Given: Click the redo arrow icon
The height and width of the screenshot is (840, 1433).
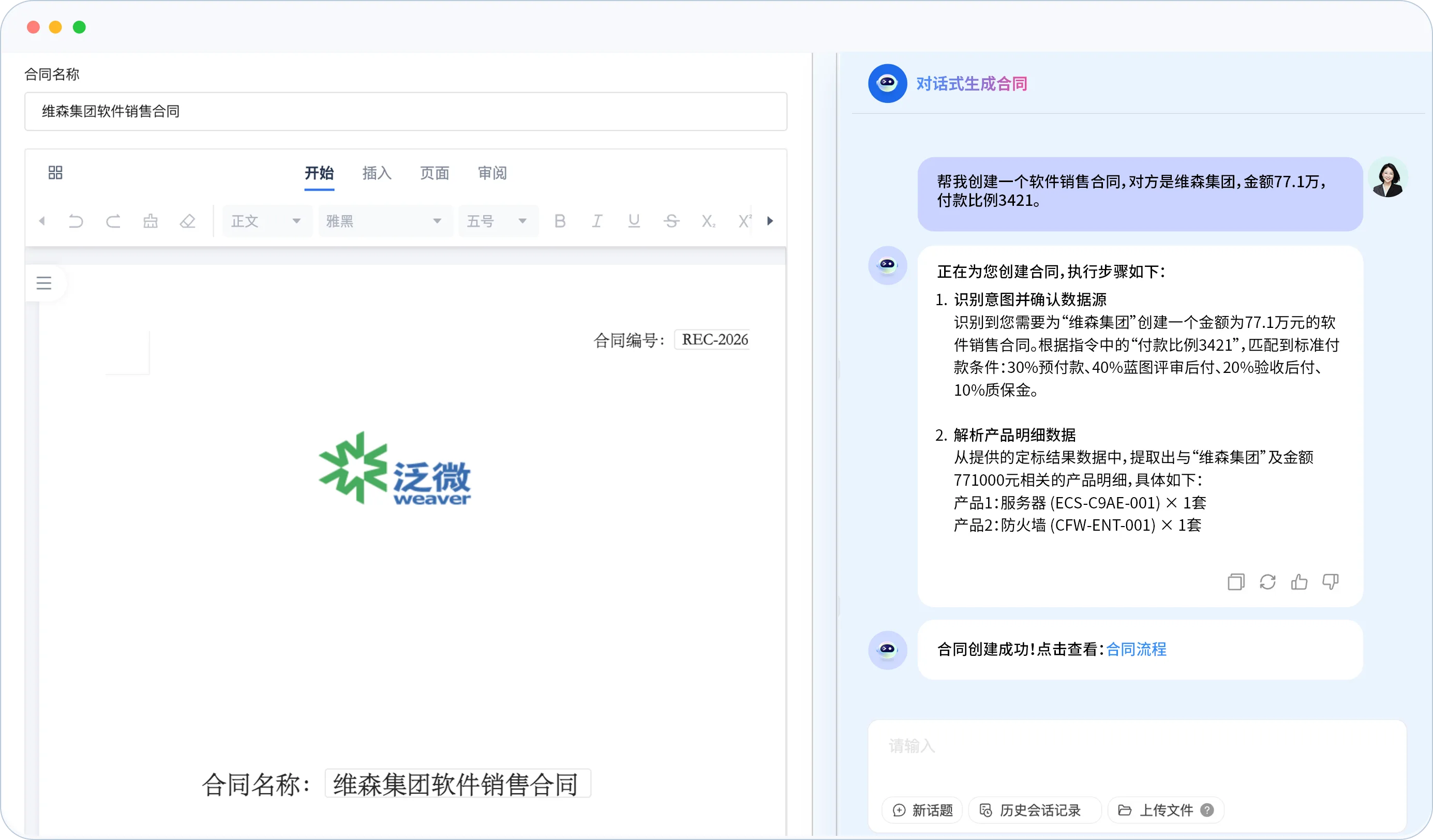Looking at the screenshot, I should pyautogui.click(x=113, y=221).
